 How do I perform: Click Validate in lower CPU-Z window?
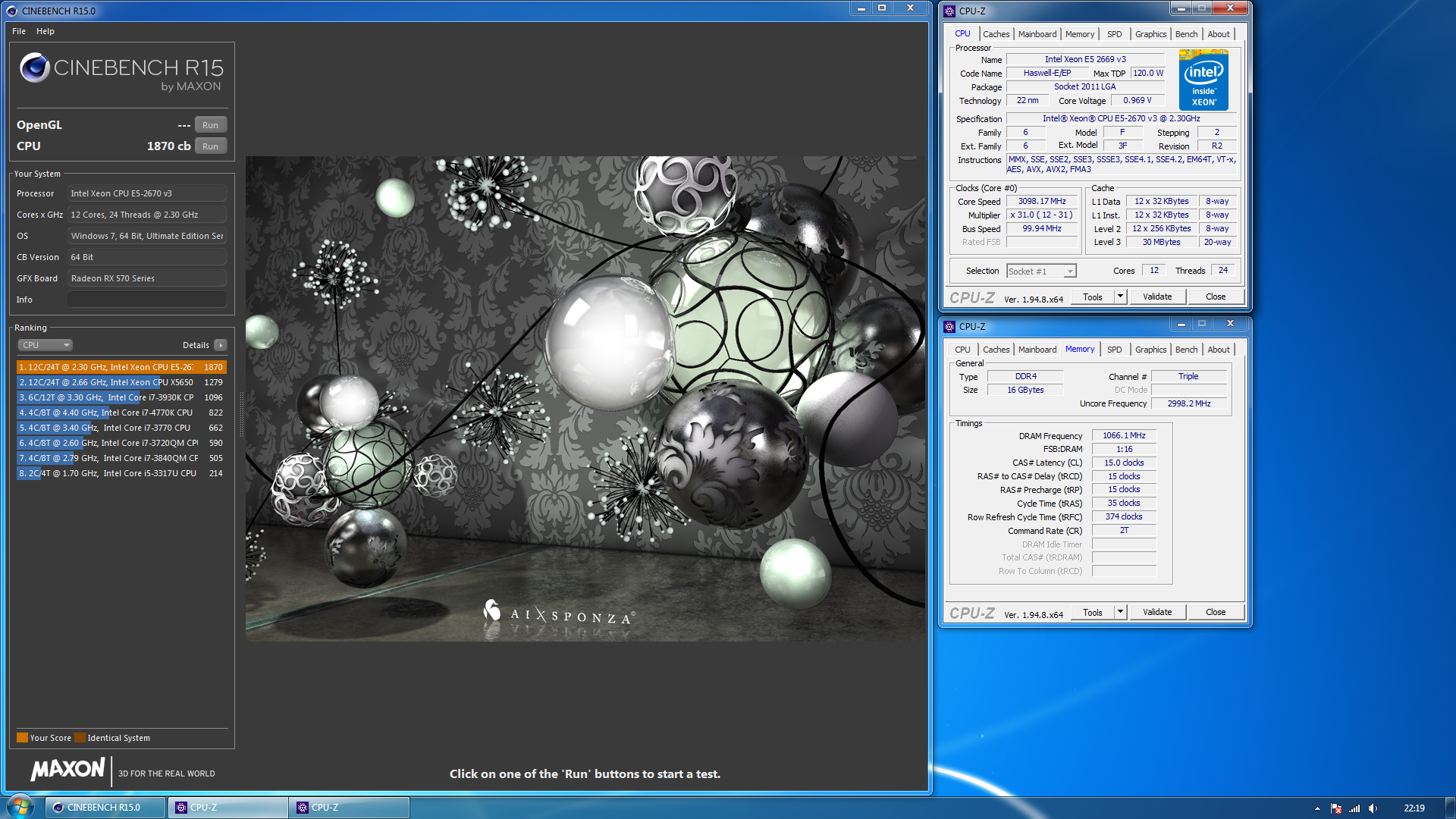[x=1157, y=613]
